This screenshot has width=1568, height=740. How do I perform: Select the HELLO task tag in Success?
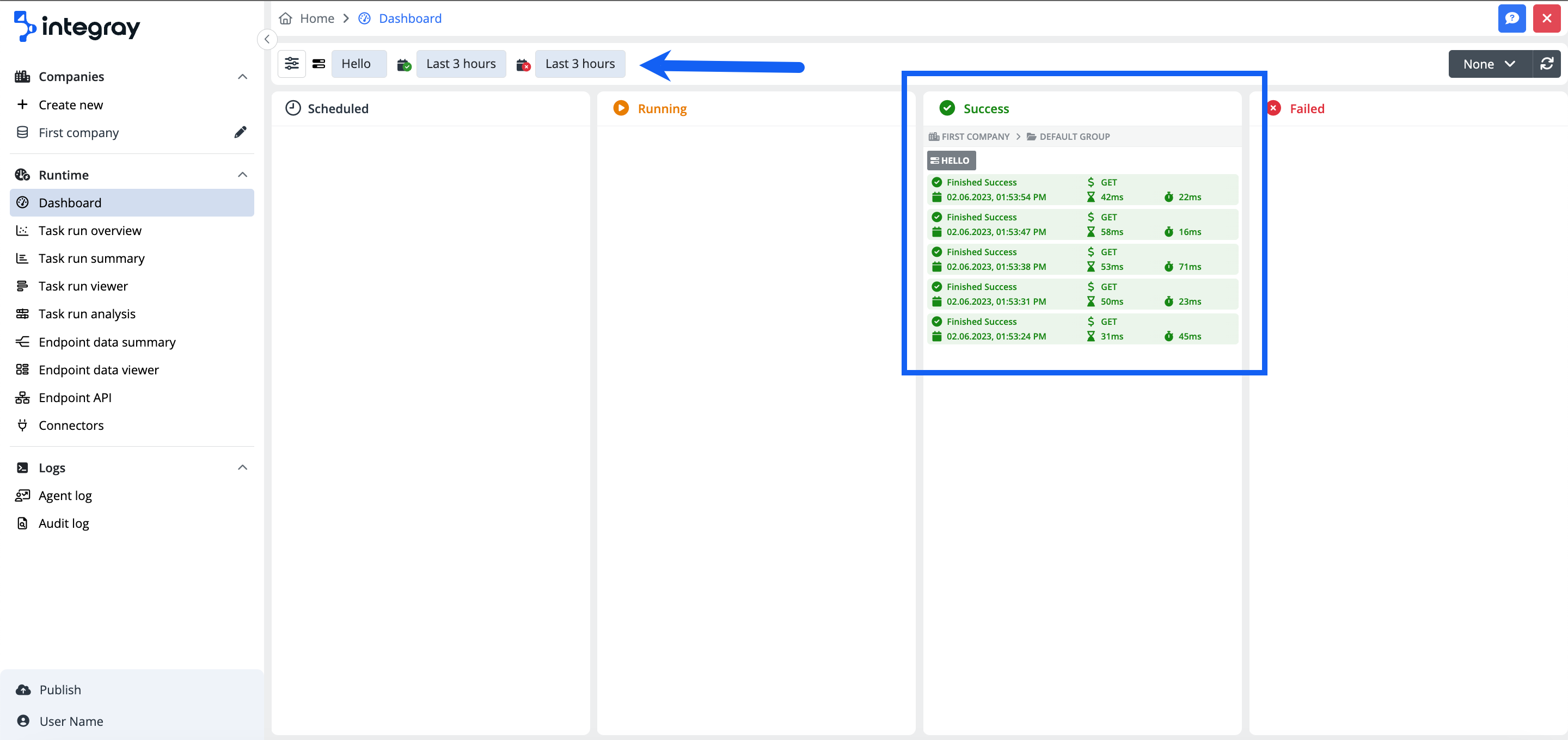(x=951, y=161)
